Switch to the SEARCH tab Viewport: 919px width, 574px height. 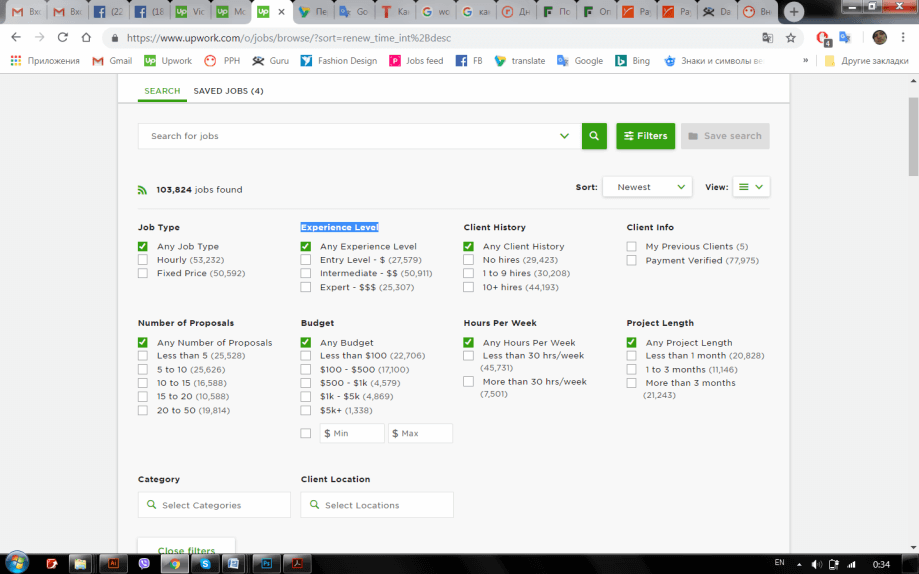point(162,91)
